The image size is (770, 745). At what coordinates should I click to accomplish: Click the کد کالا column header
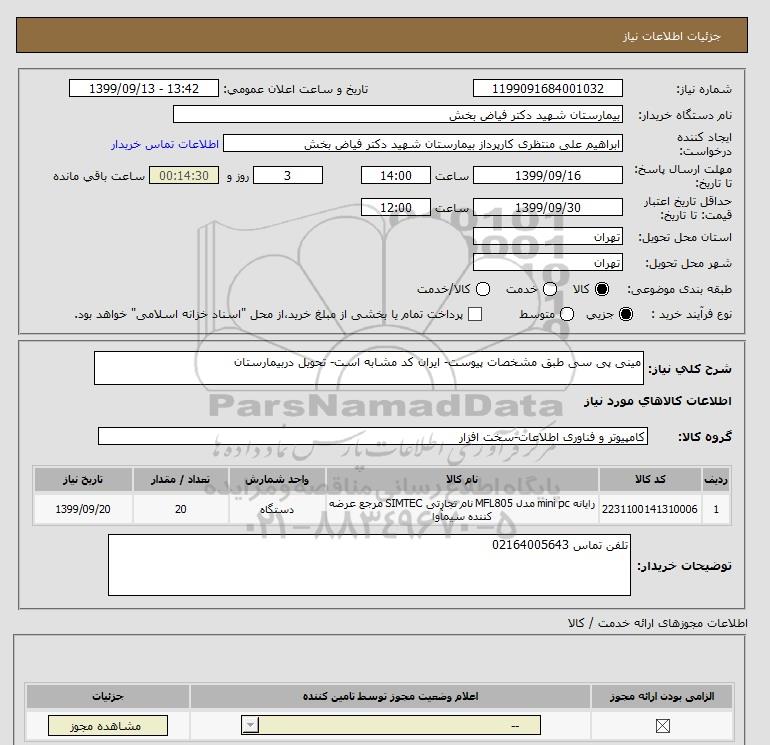coord(650,479)
